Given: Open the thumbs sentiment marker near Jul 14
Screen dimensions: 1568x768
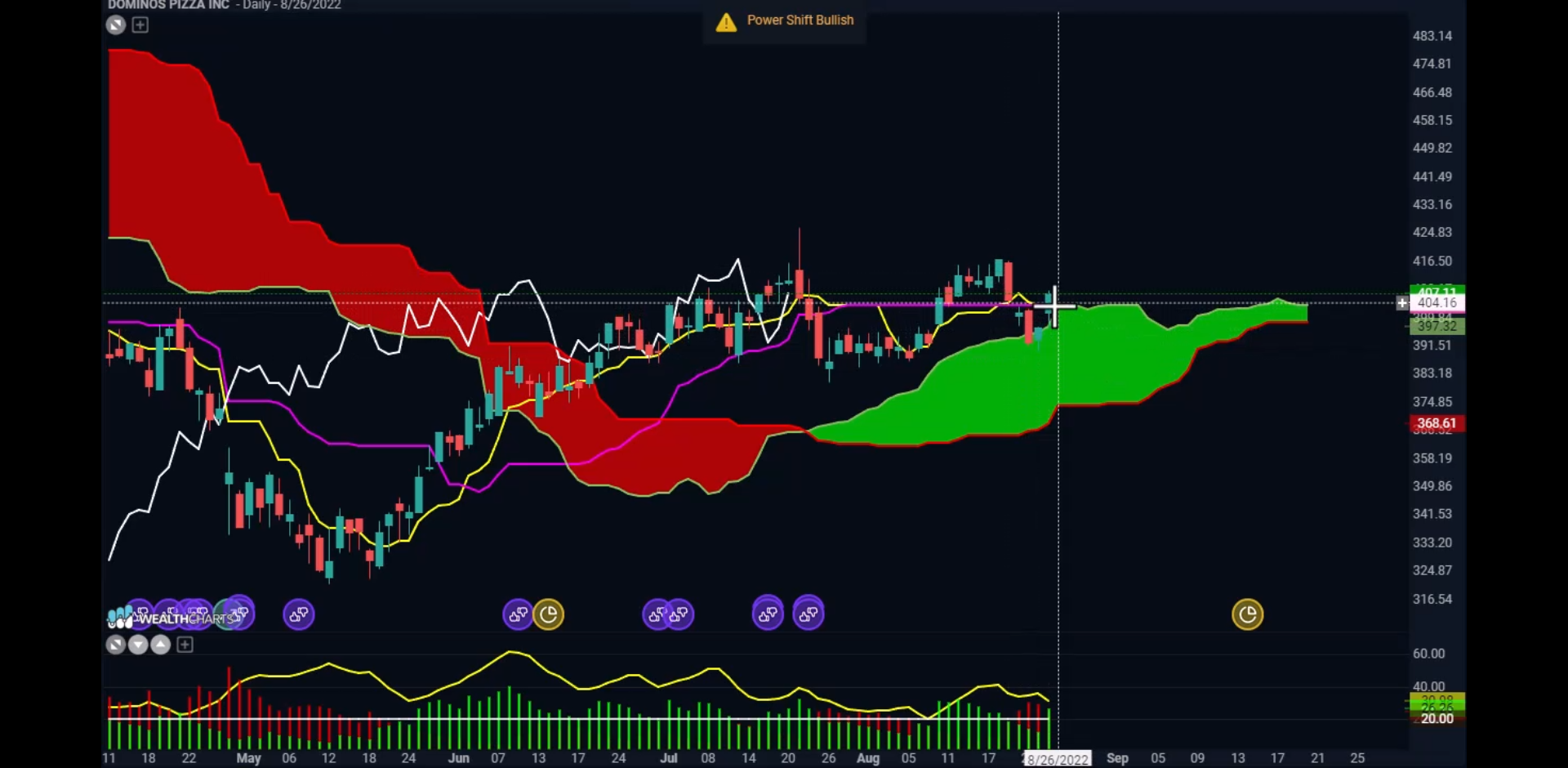Looking at the screenshot, I should point(768,614).
